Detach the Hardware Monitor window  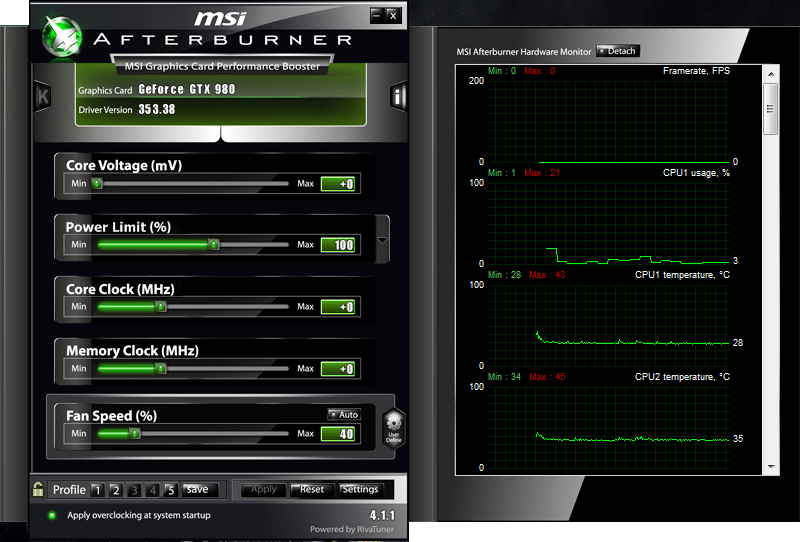[x=618, y=51]
